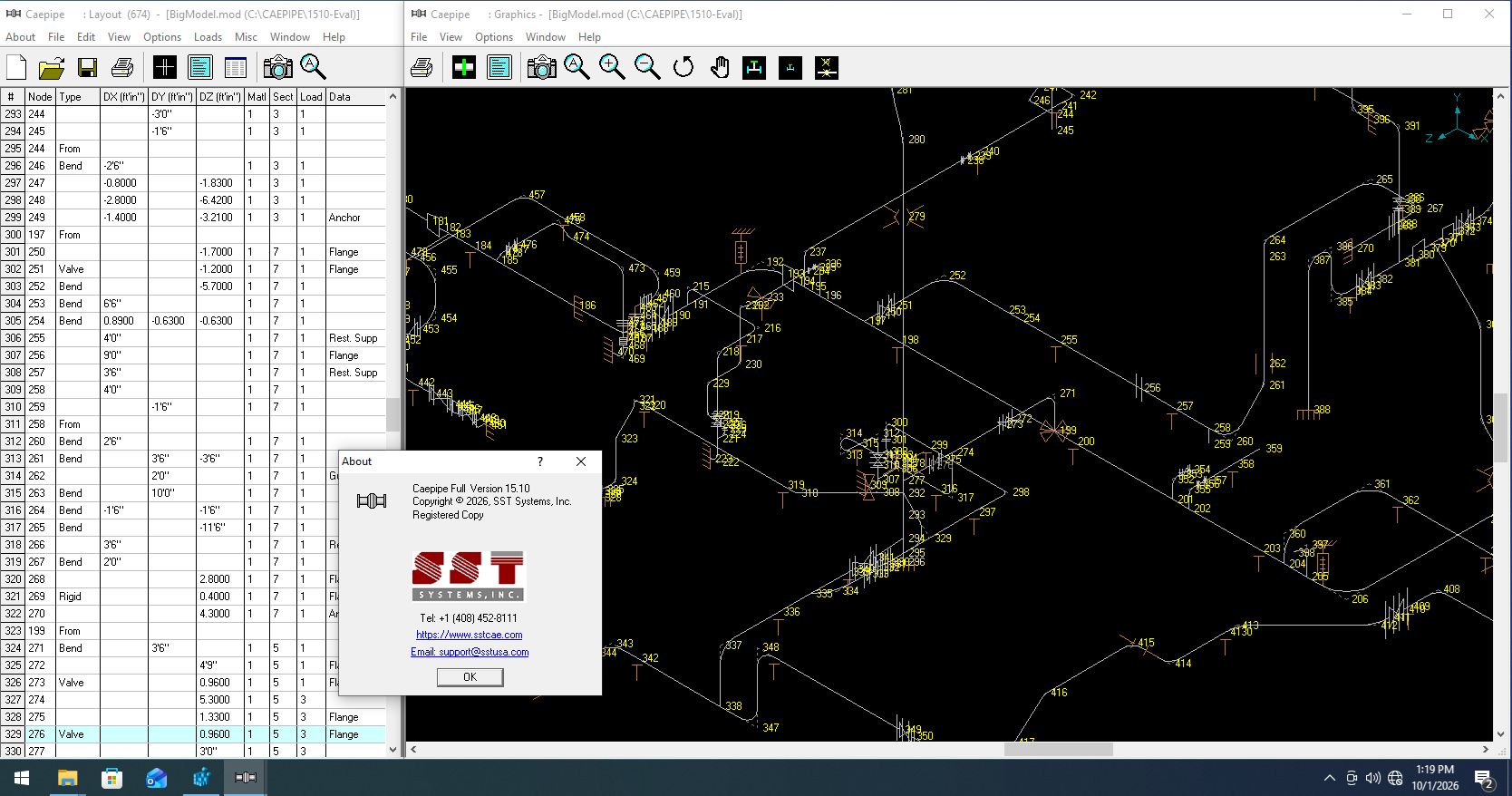The image size is (1512, 796).
Task: Open the list table window icon
Action: tap(235, 67)
